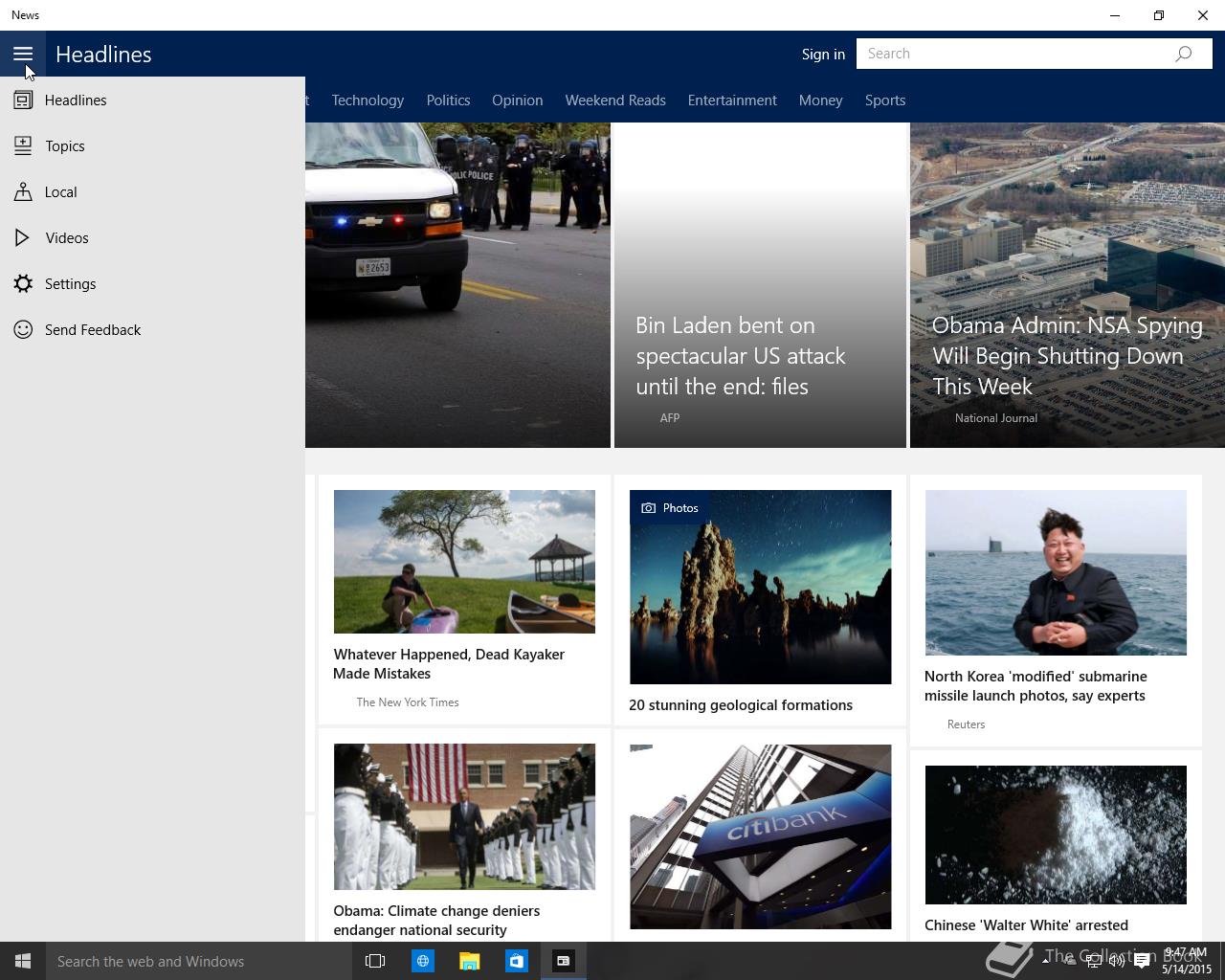Click the geological formations photo
1225x980 pixels.
click(x=760, y=587)
